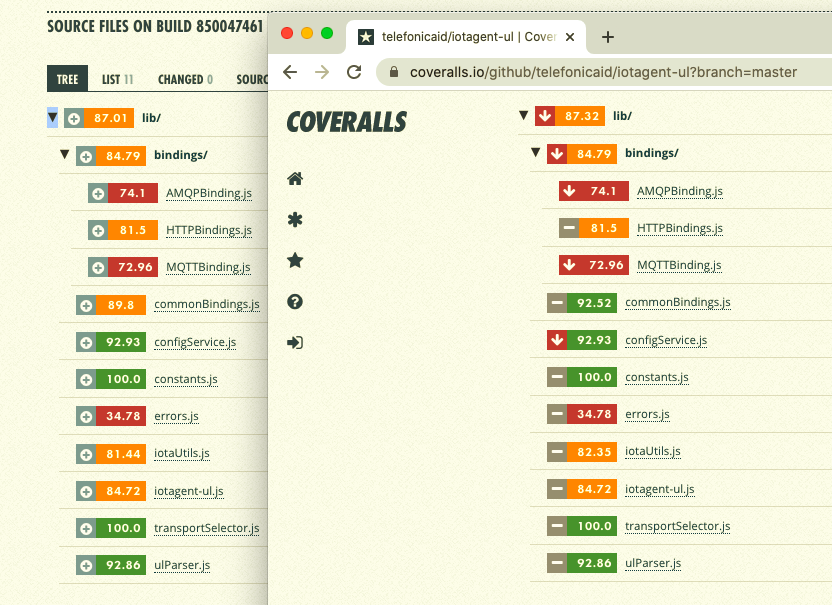Click plus icon beside AMQPBinding.js in back window
This screenshot has height=605, width=832.
[98, 193]
